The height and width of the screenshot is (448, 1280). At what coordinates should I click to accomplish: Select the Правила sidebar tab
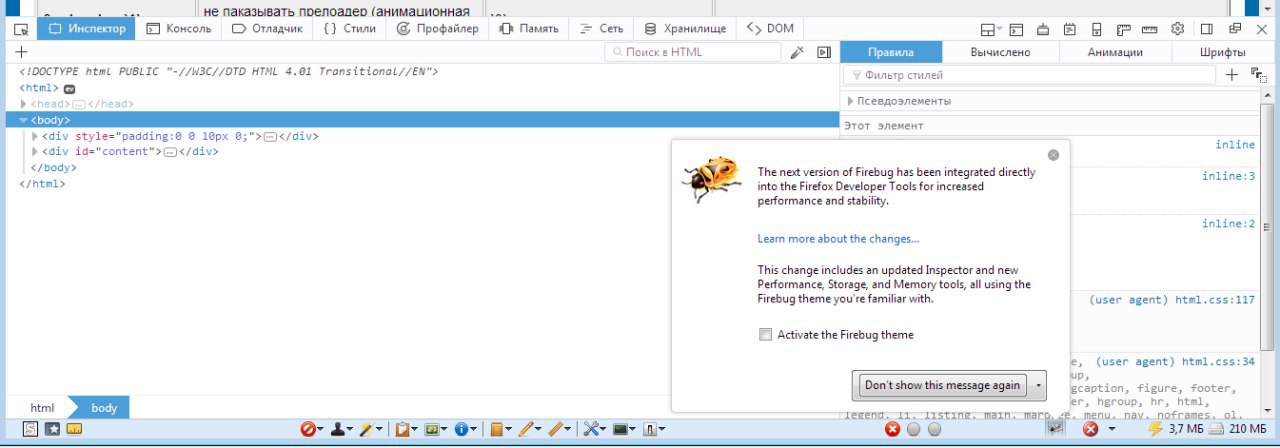(x=891, y=53)
